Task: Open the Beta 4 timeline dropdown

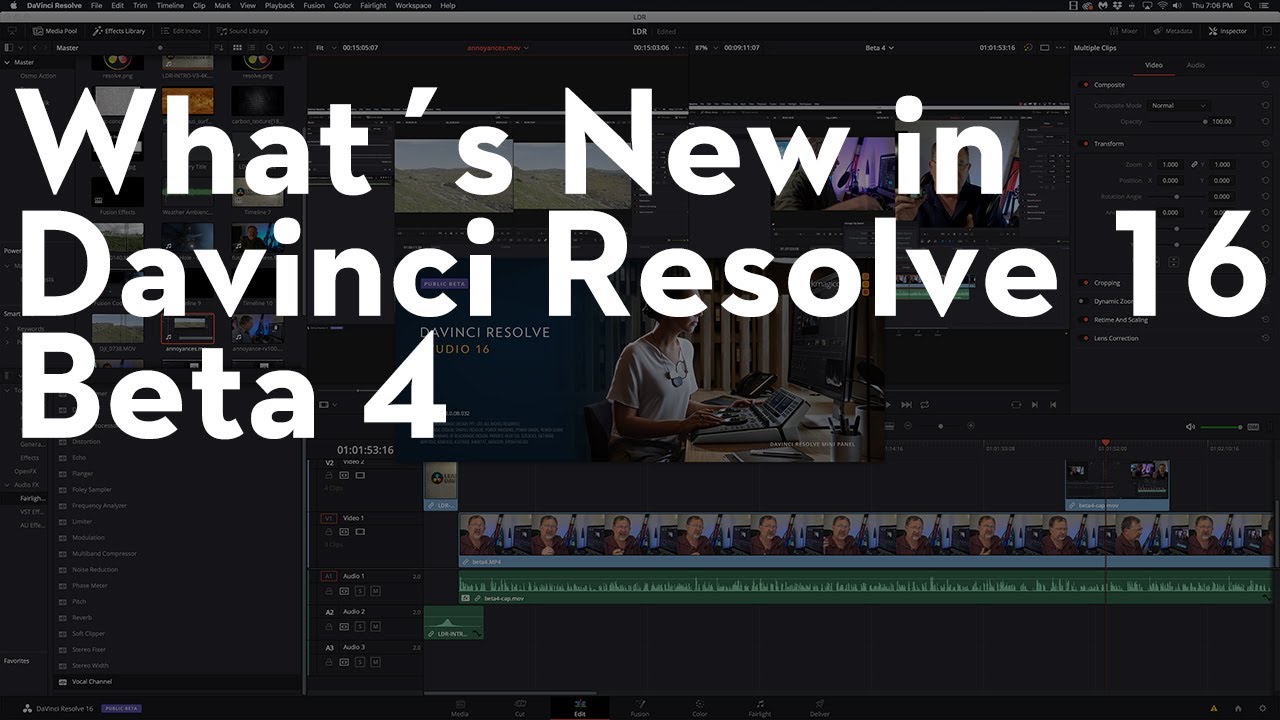Action: (x=878, y=47)
